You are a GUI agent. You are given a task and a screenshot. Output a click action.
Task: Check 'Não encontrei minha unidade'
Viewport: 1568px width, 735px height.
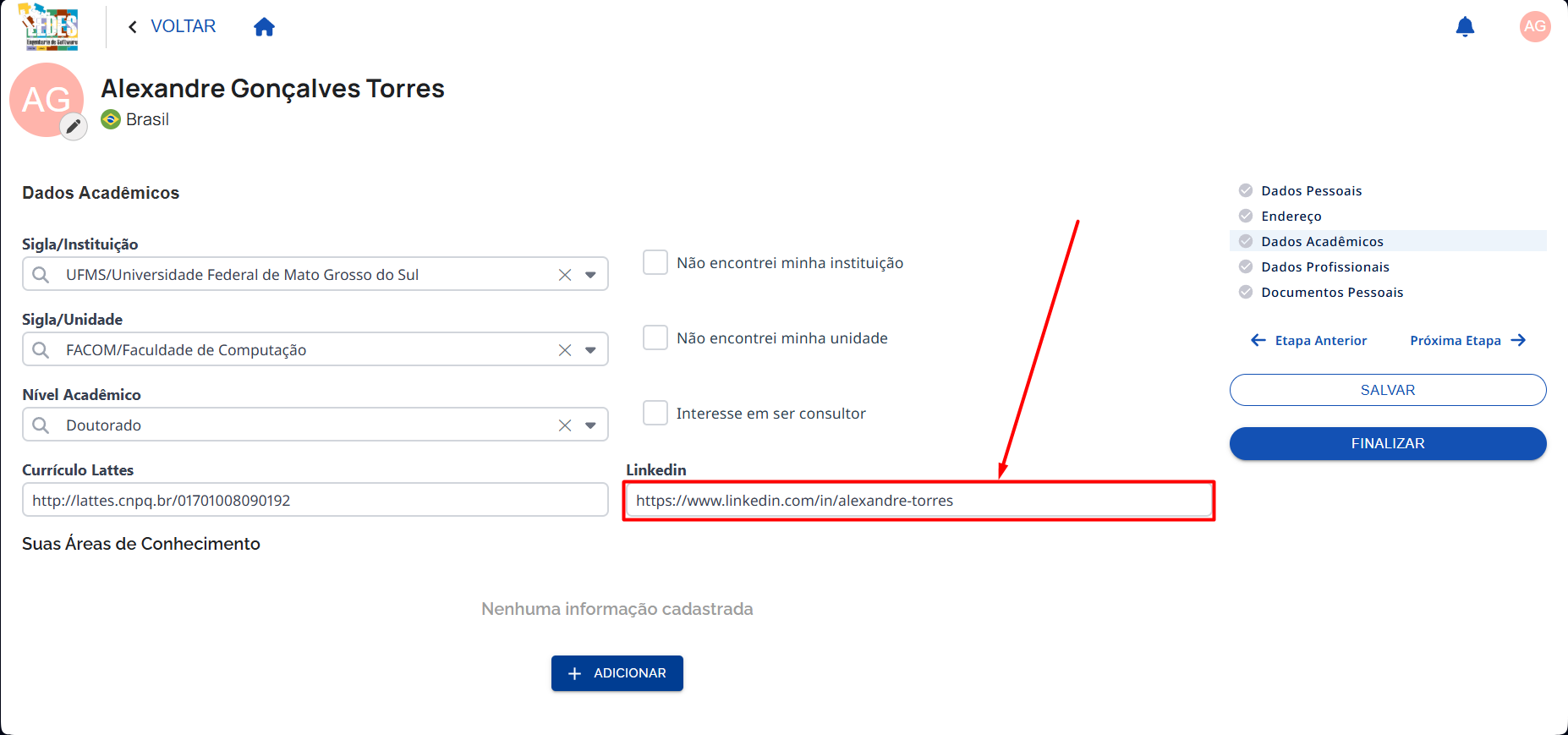pos(655,337)
